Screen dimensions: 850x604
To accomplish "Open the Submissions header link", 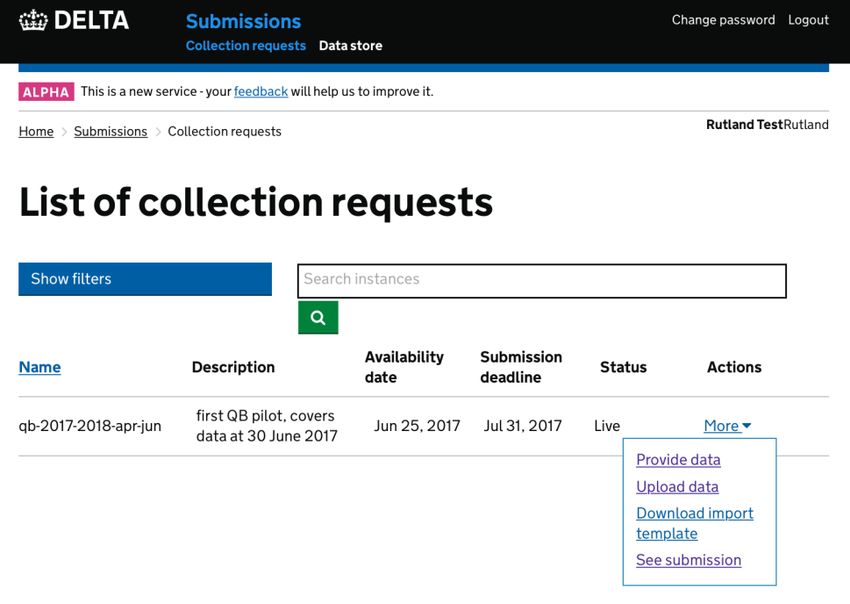I will click(243, 21).
